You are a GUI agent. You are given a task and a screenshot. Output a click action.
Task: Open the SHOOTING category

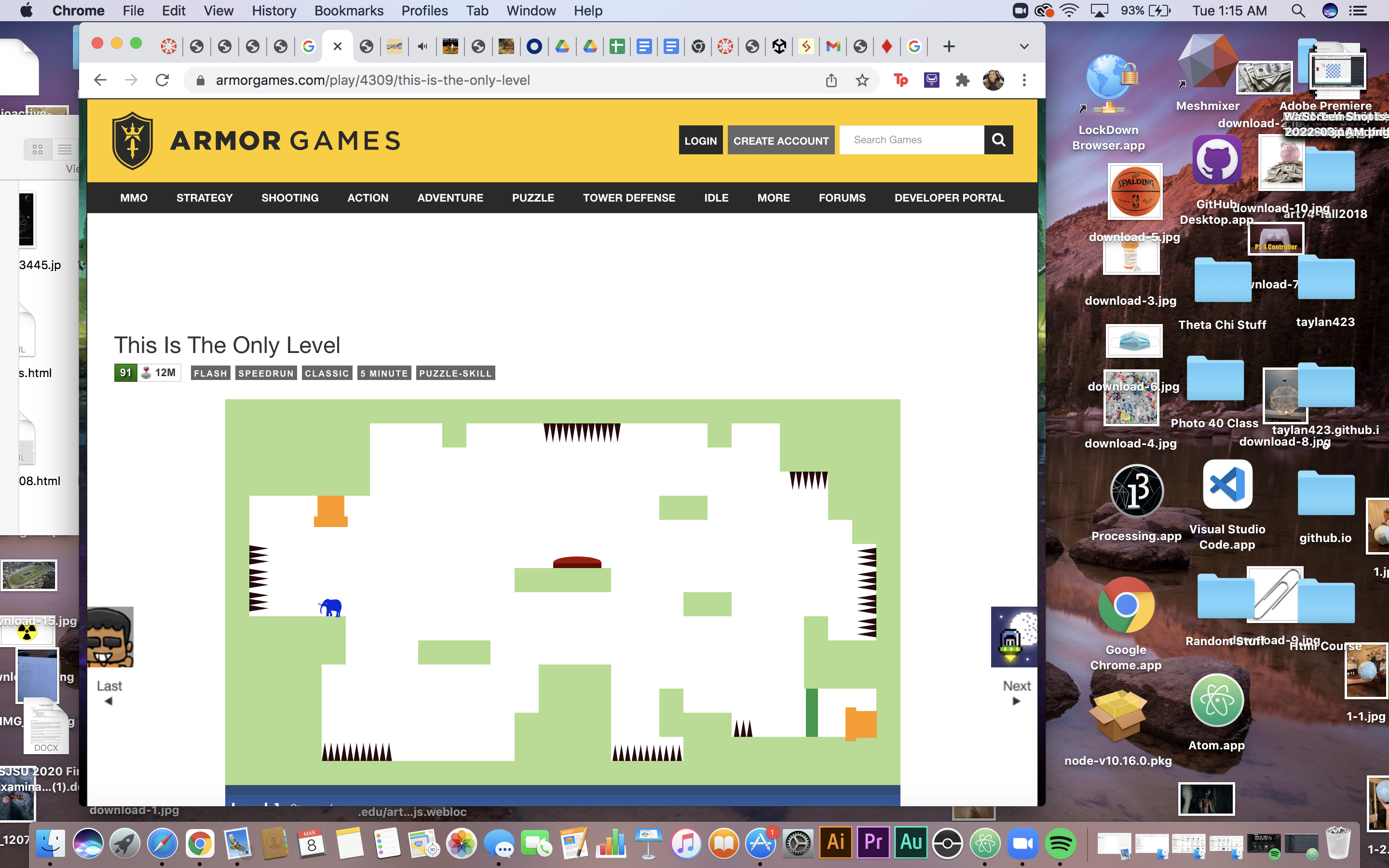click(x=290, y=198)
